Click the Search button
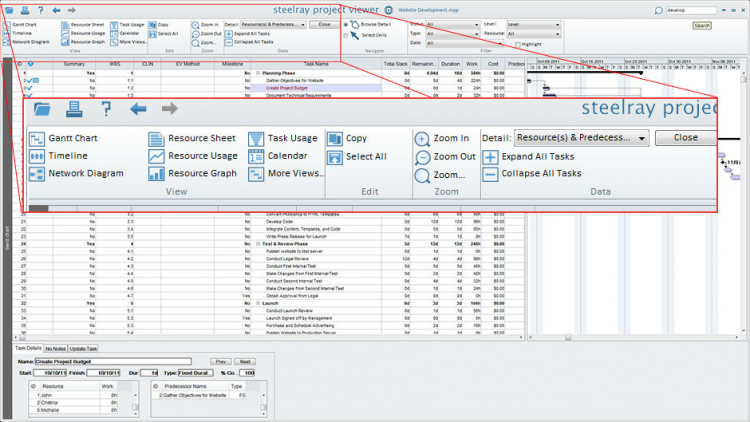750x422 pixels. click(x=702, y=26)
